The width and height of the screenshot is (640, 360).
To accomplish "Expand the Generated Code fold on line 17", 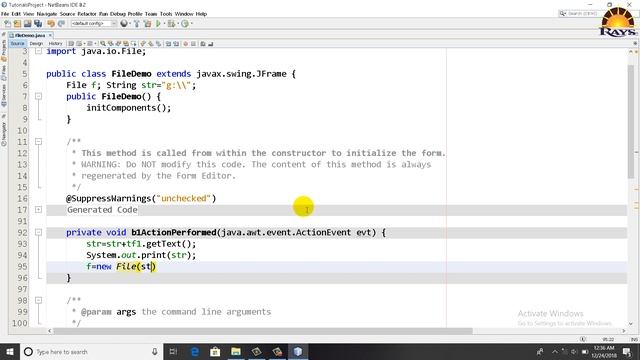I will pos(38,209).
